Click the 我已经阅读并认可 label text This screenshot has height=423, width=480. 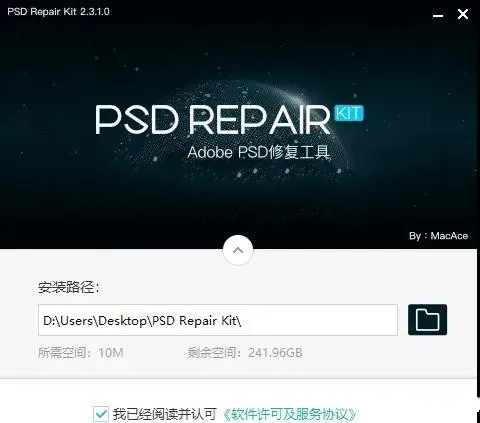tap(165, 414)
